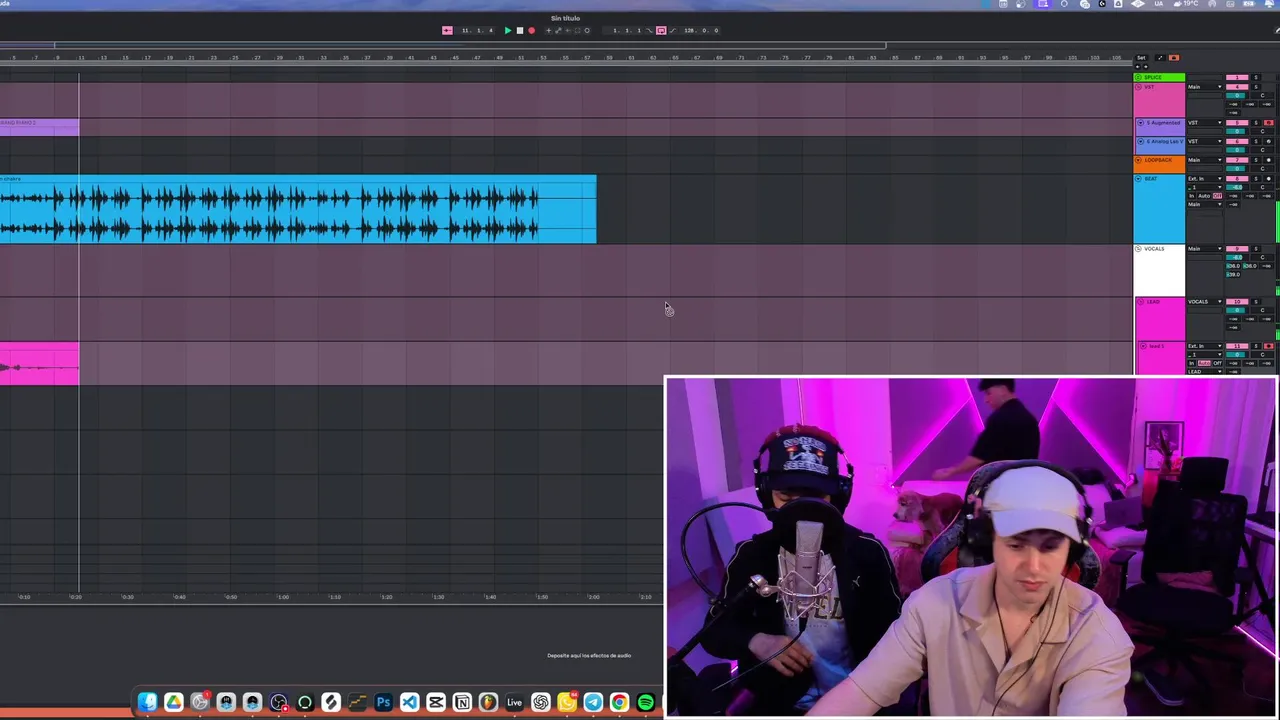Fold the BEAT track

click(x=1138, y=179)
